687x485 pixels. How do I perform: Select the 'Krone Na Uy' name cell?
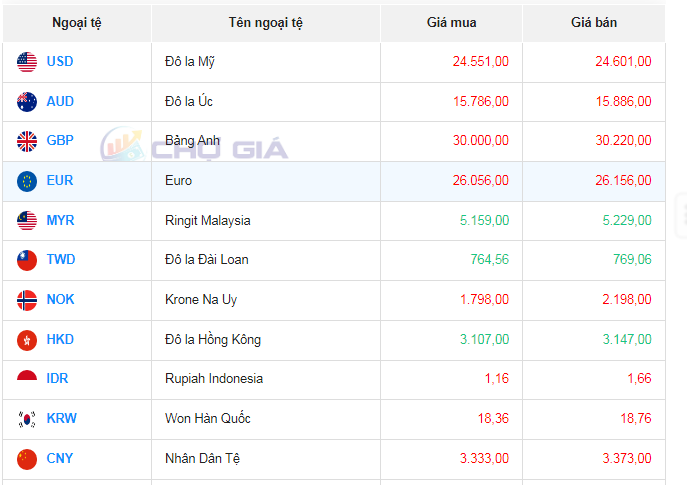click(x=266, y=301)
